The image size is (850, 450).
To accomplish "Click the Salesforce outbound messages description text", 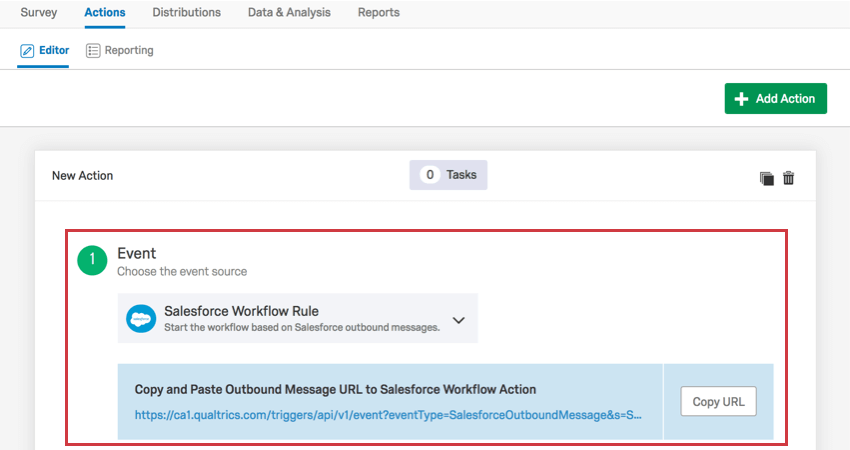I will pos(302,327).
